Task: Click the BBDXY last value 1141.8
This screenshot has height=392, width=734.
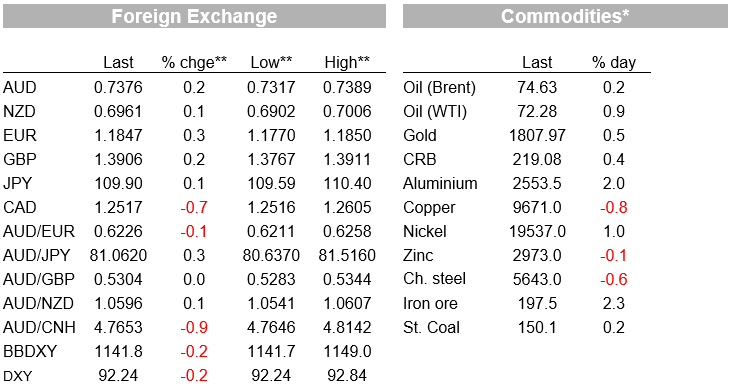Action: 118,351
